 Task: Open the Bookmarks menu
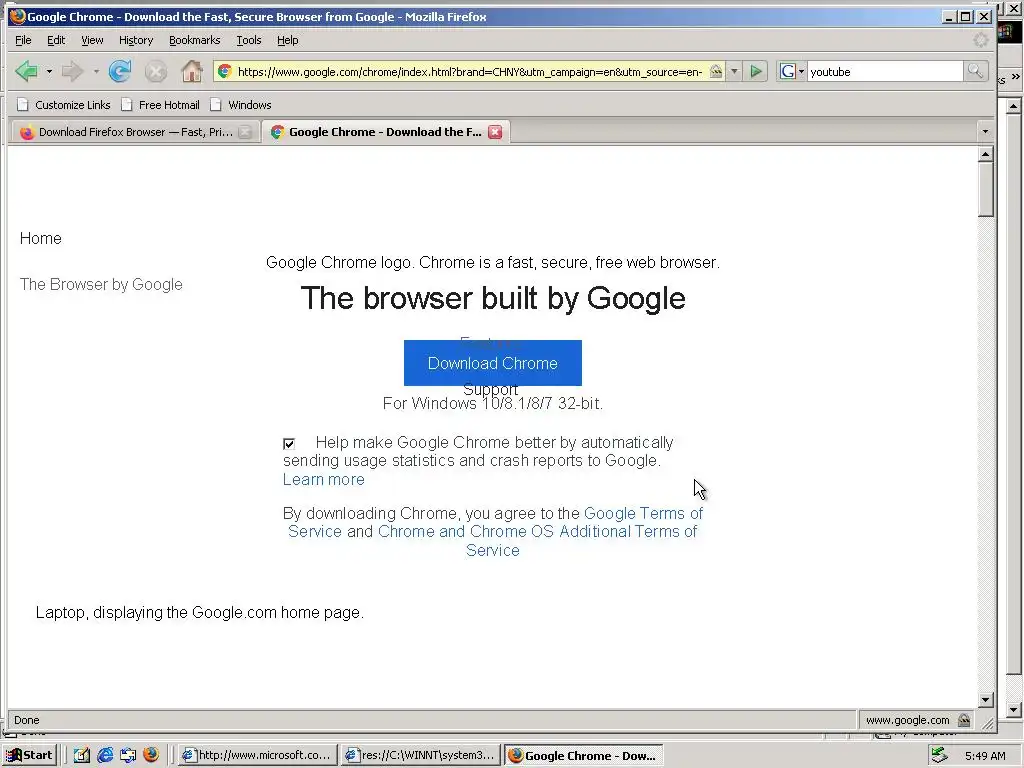tap(195, 40)
